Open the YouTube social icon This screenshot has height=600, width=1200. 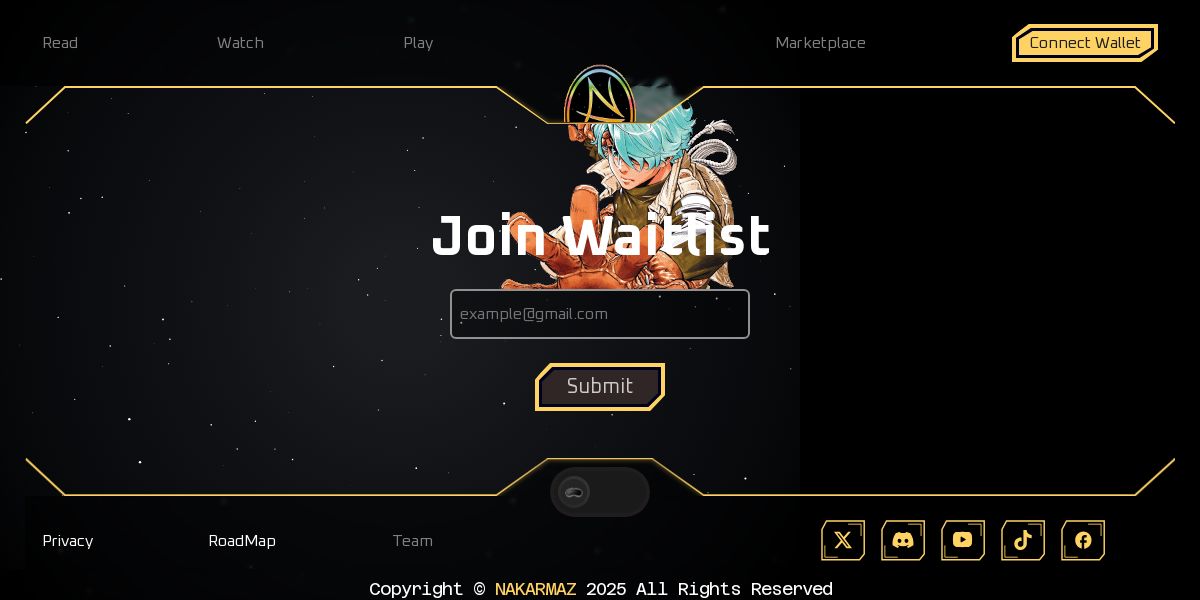coord(963,540)
